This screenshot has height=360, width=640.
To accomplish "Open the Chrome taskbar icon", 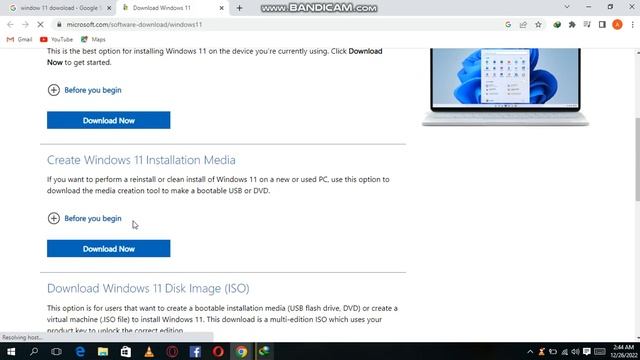I will pos(241,351).
